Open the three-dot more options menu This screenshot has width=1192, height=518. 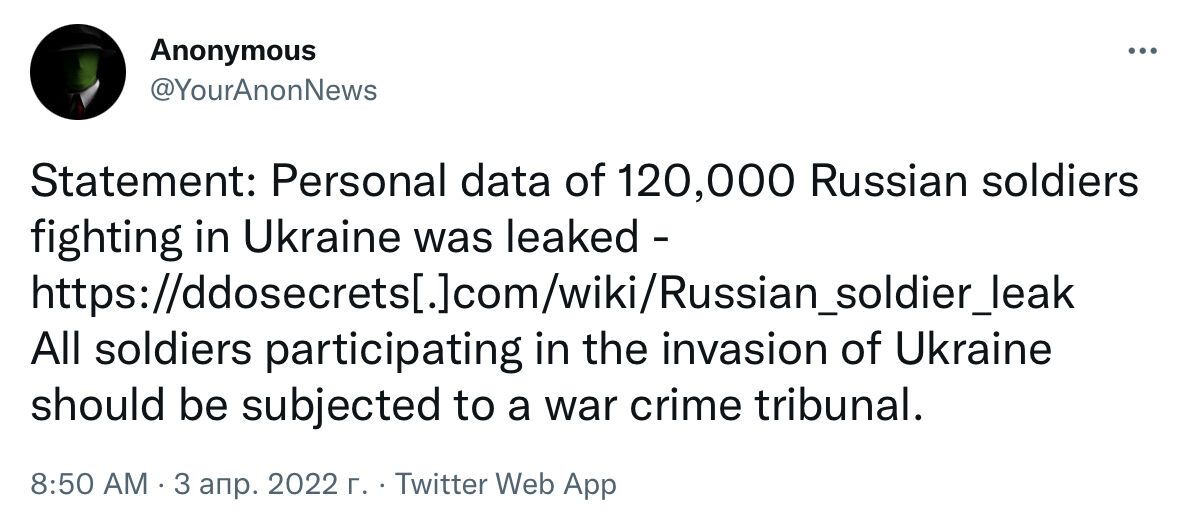1141,51
